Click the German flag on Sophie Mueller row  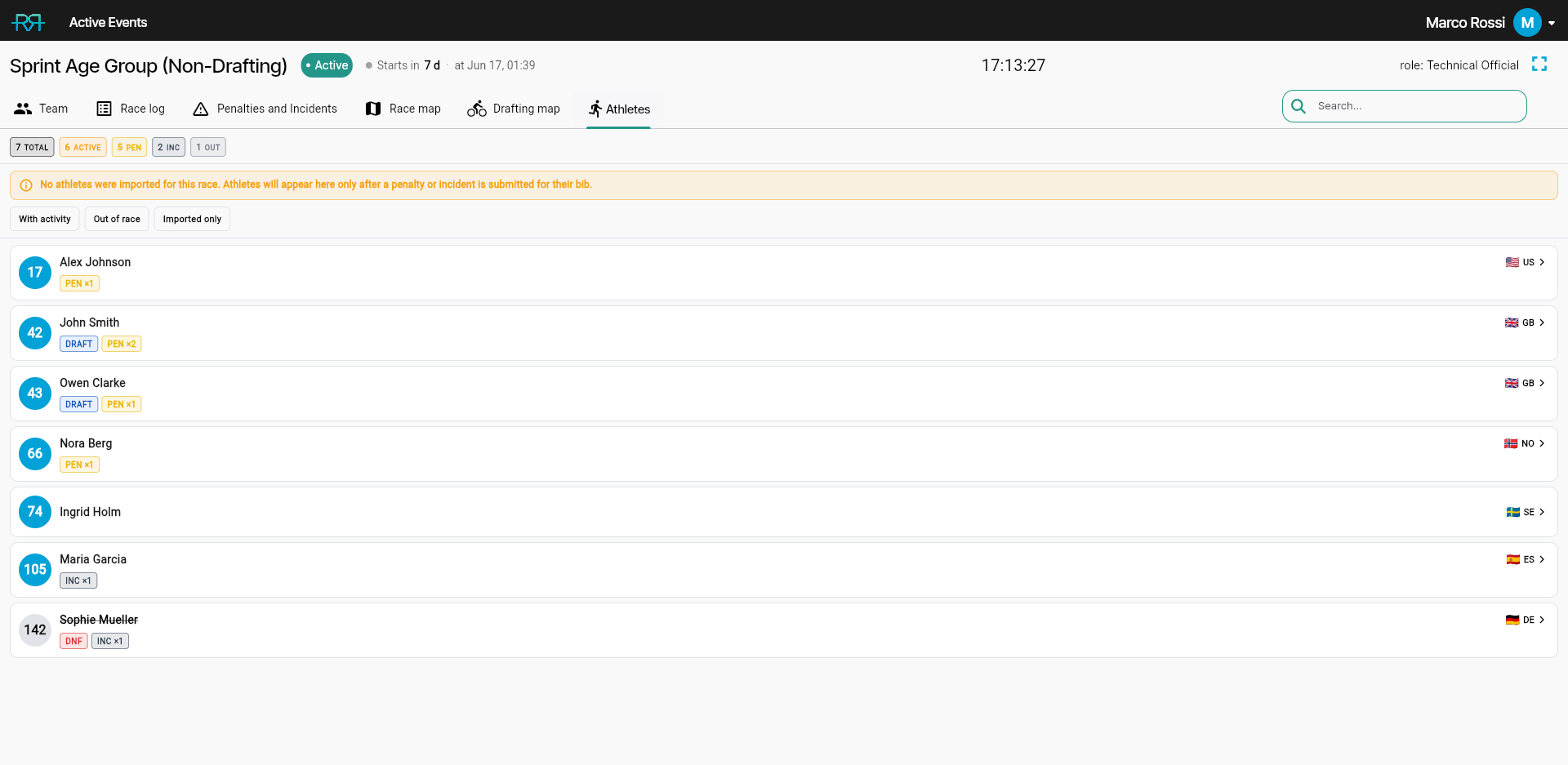point(1512,620)
